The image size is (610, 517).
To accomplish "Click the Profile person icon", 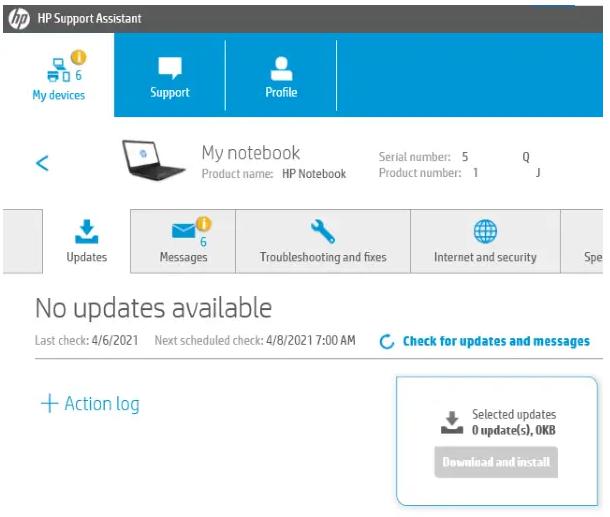I will (x=281, y=68).
